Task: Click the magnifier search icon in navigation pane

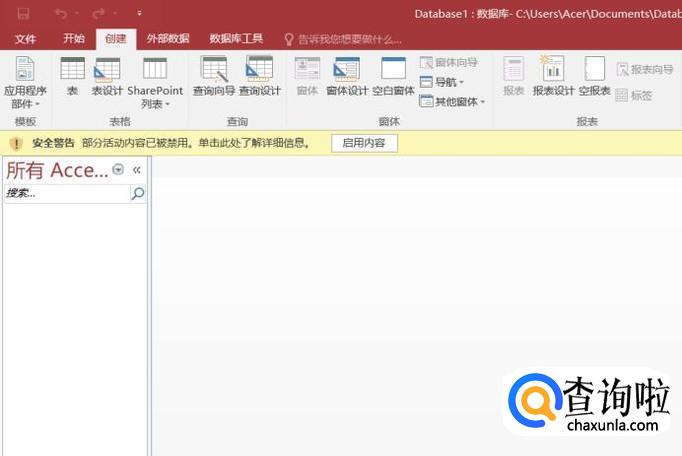Action: pyautogui.click(x=137, y=193)
